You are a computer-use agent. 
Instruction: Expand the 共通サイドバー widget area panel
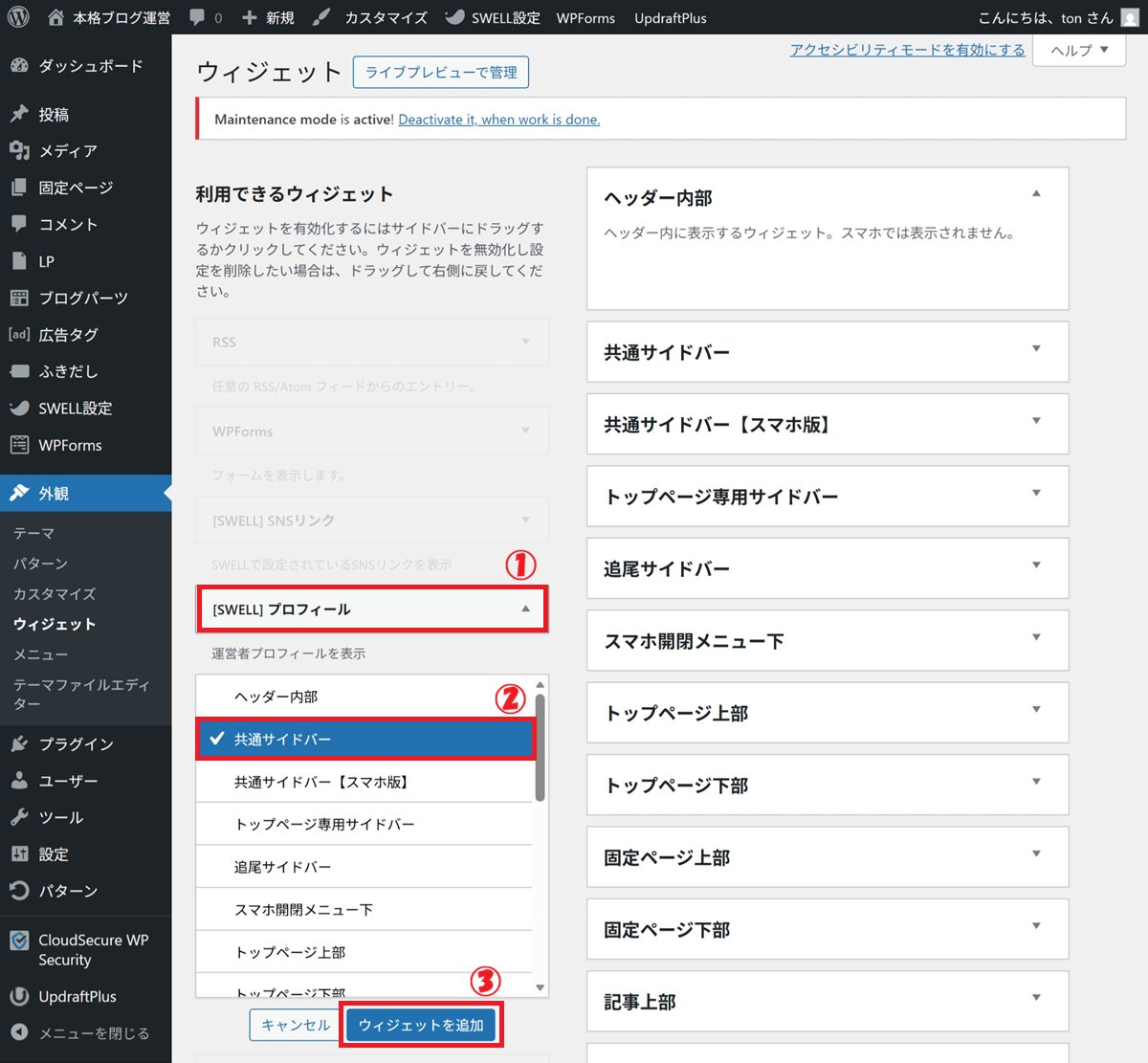tap(1036, 349)
